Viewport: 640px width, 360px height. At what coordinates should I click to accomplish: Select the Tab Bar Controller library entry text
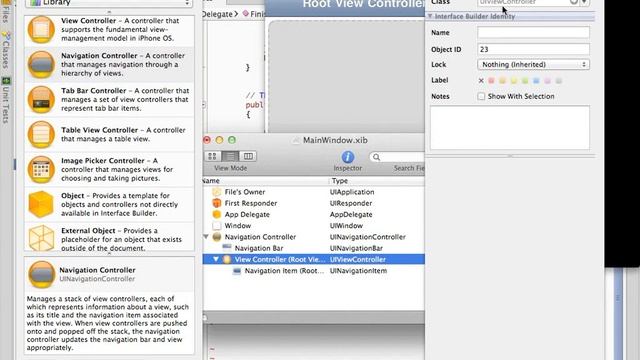tap(125, 99)
